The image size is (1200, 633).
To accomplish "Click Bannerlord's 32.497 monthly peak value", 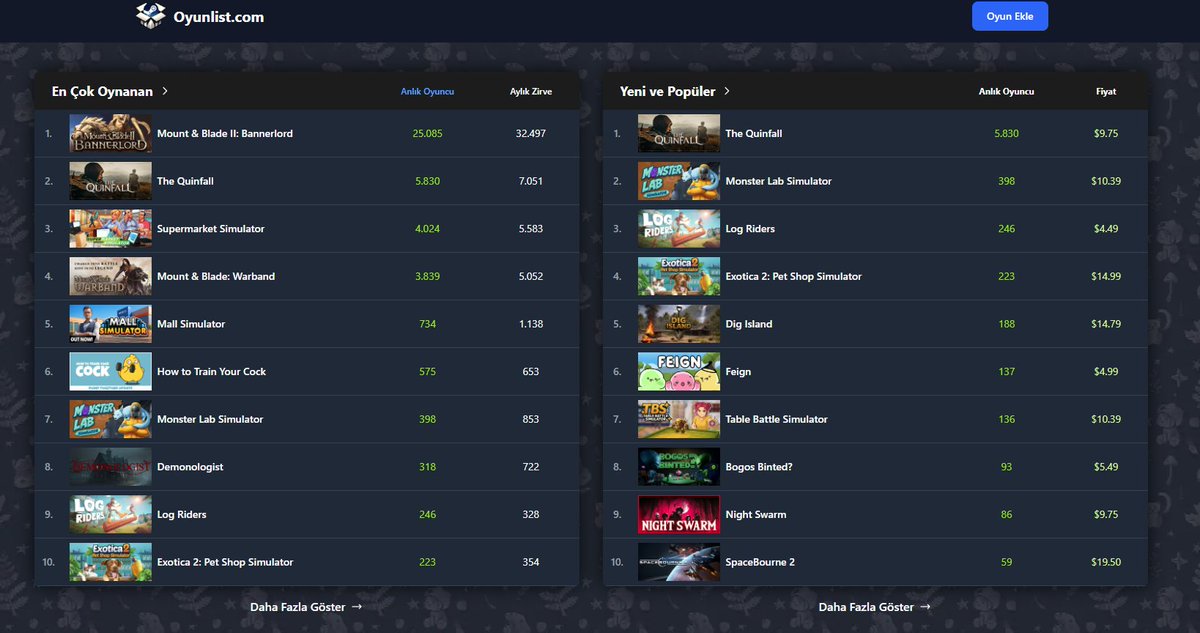I will click(x=531, y=133).
